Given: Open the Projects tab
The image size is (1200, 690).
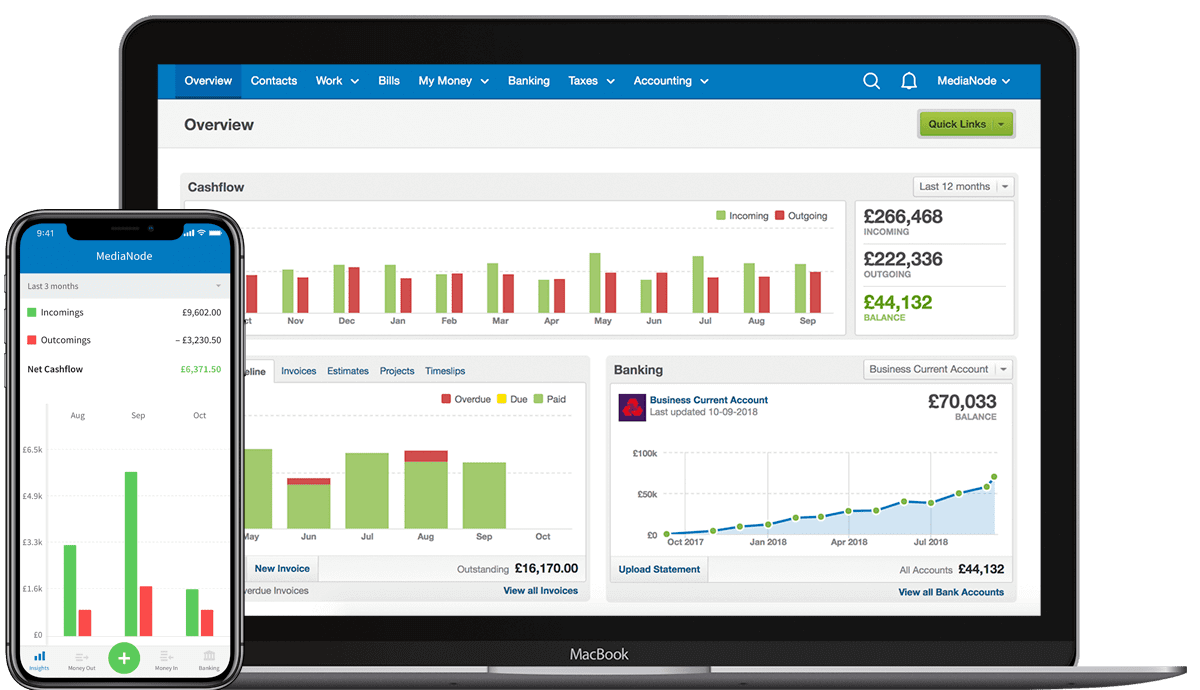Looking at the screenshot, I should pyautogui.click(x=397, y=371).
